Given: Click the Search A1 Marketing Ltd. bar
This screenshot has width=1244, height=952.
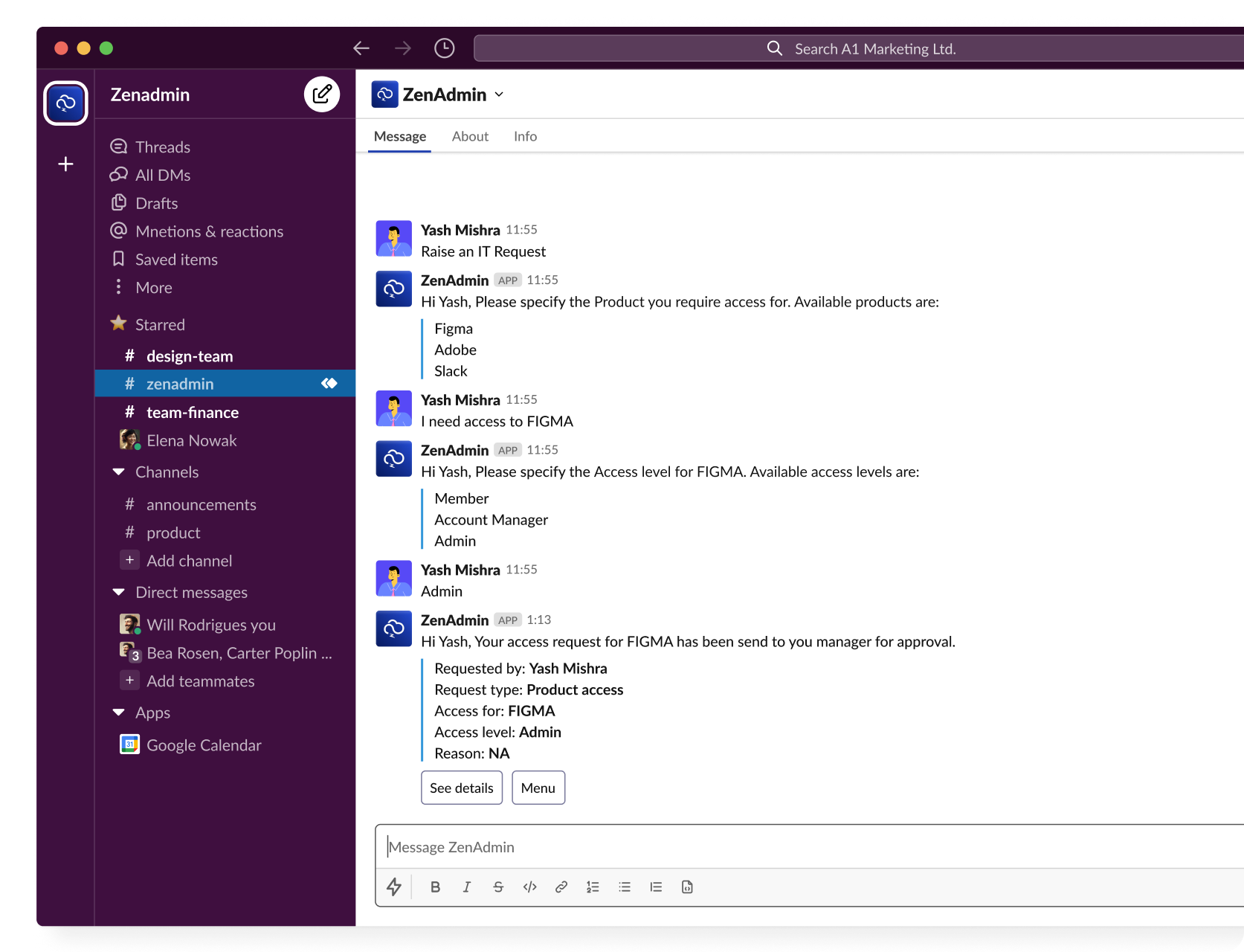Looking at the screenshot, I should coord(860,48).
